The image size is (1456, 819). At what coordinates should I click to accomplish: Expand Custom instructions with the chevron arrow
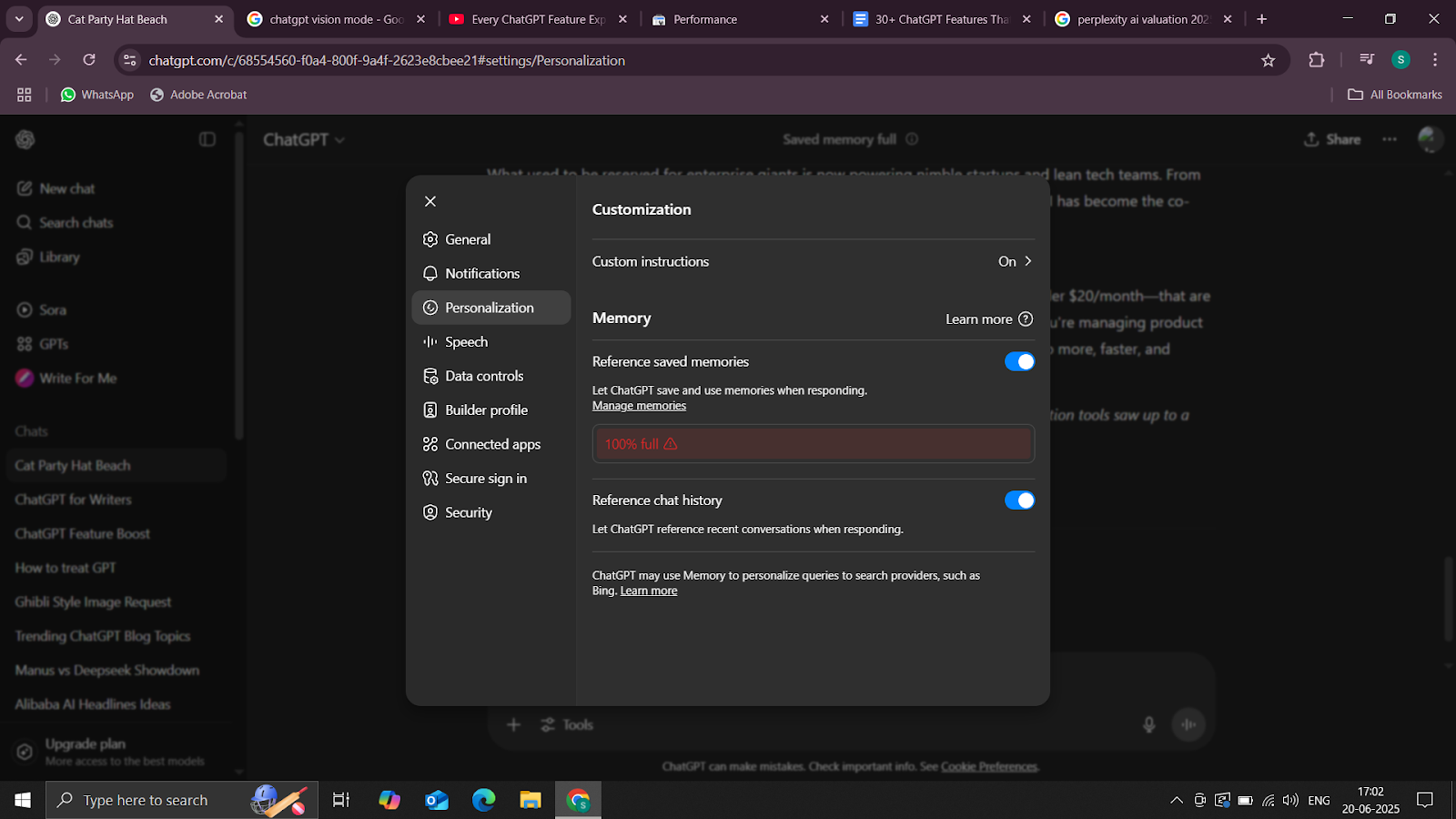click(1028, 261)
